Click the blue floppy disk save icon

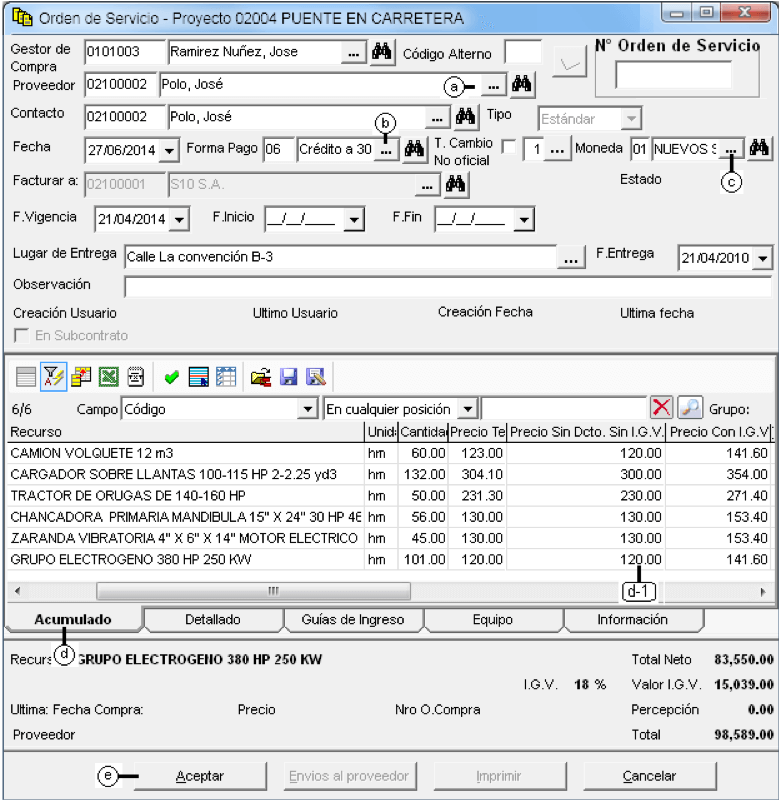tap(288, 378)
